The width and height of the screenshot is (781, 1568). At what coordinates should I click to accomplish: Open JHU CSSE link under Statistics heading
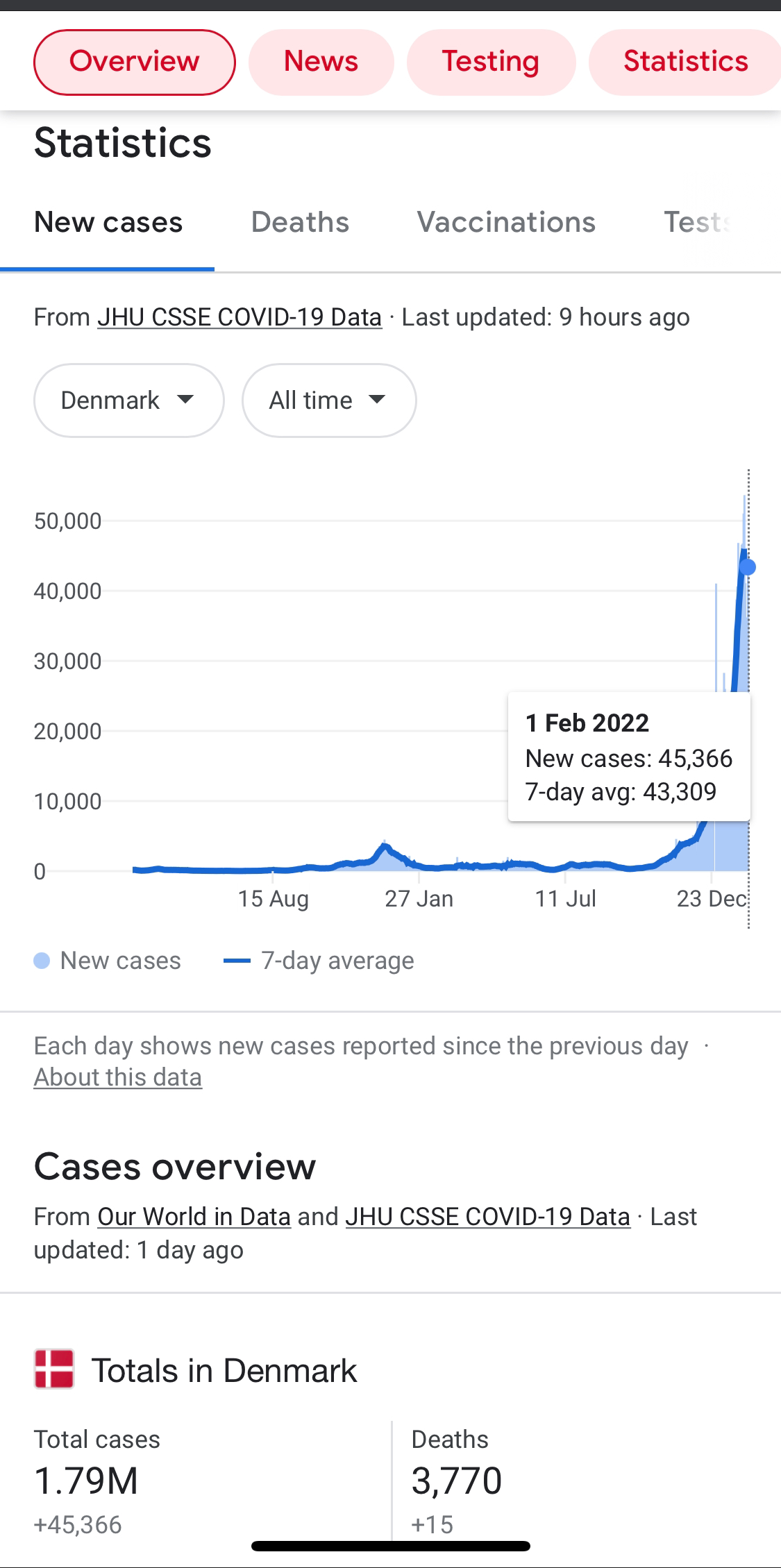240,317
